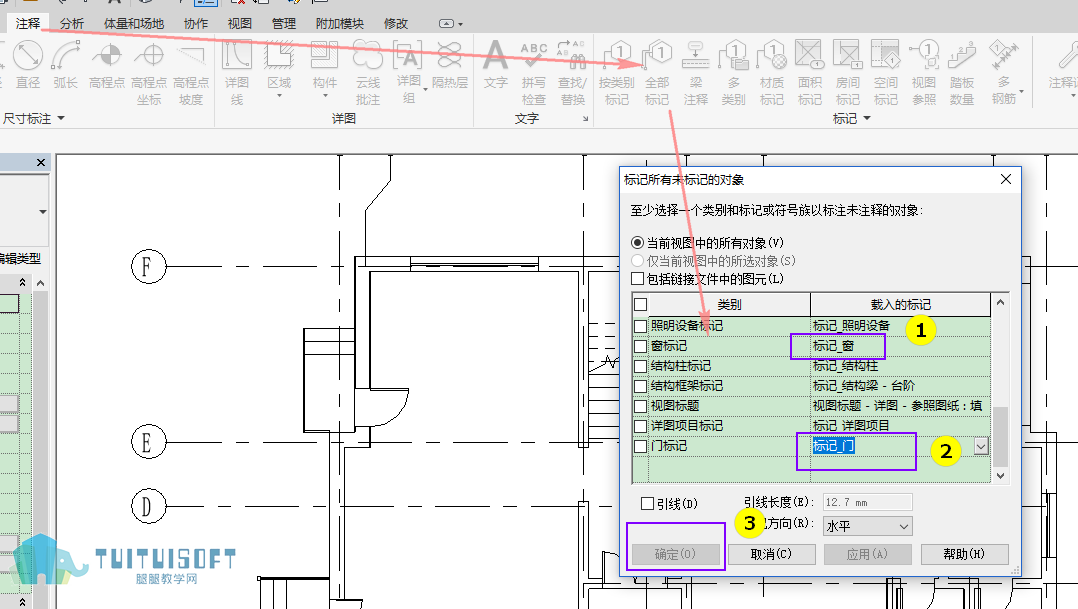Collapse the properties section double-chevron

click(x=23, y=283)
